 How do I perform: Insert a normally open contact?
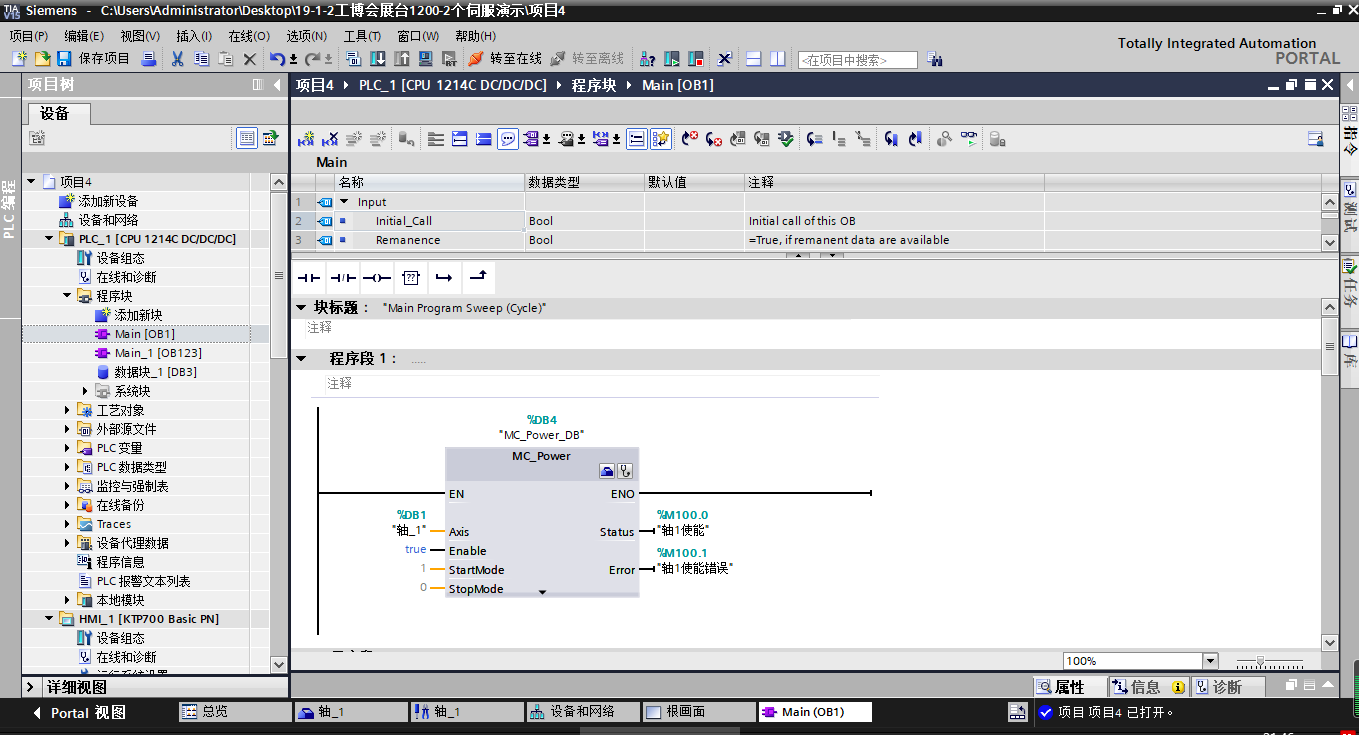pyautogui.click(x=309, y=277)
